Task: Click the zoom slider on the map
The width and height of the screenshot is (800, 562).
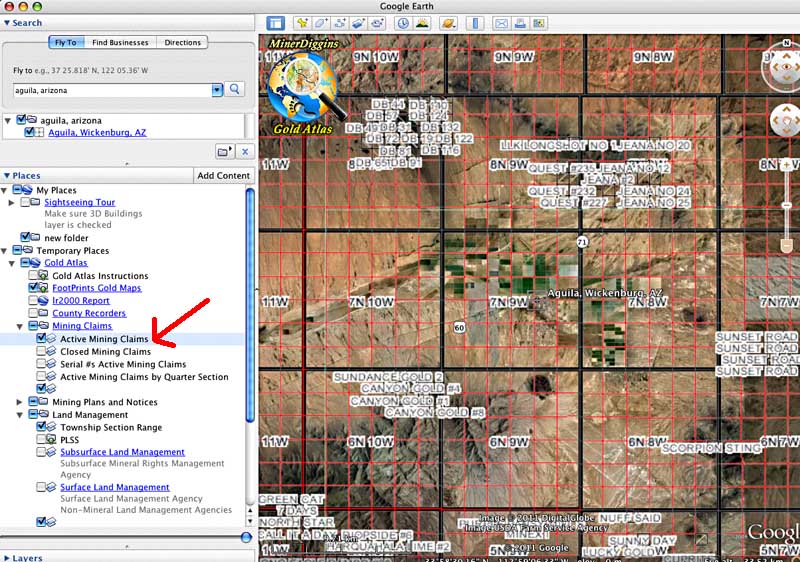Action: [786, 206]
